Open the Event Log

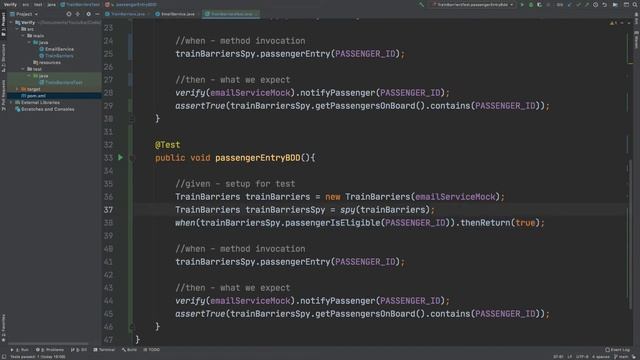click(x=618, y=350)
